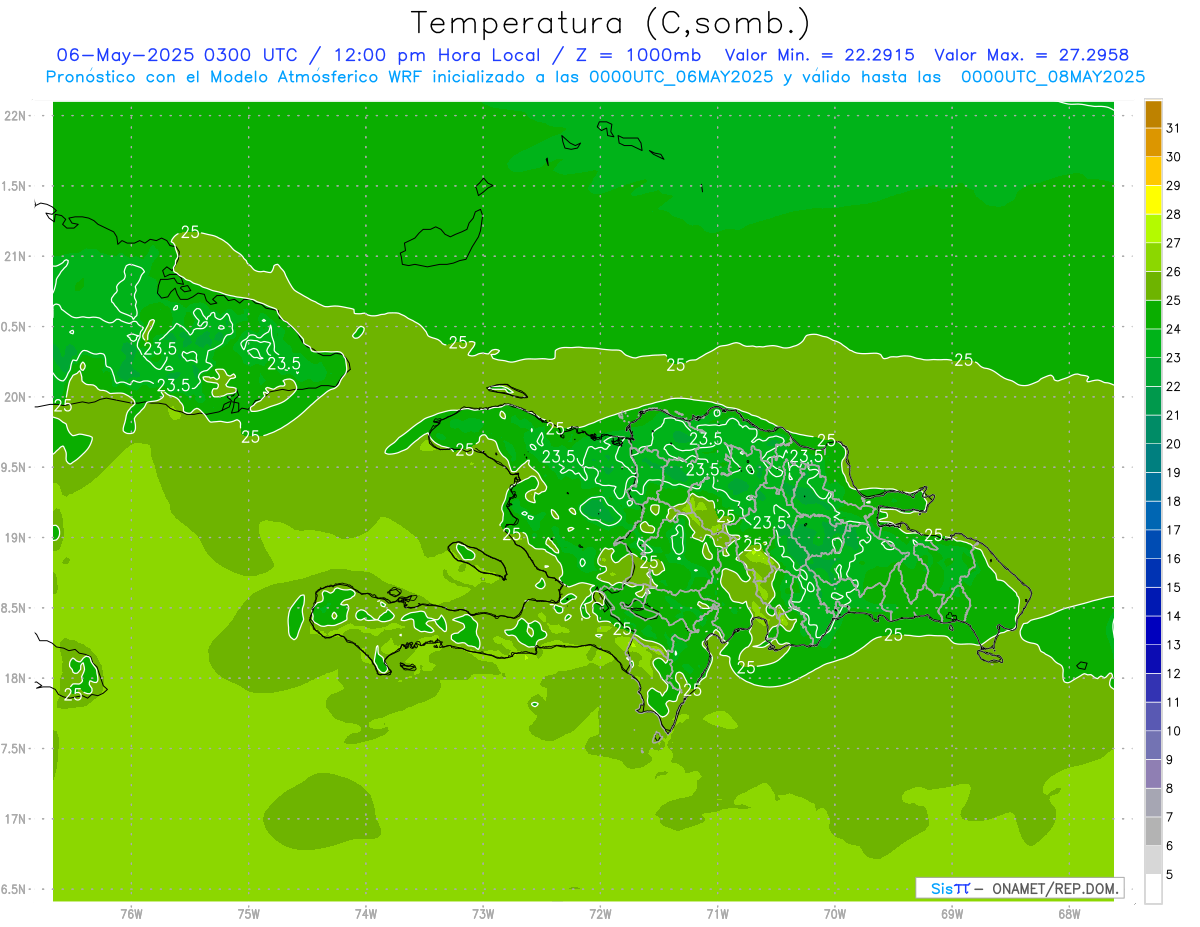Select the "Valor Min. = 22.2915" value
1200x927 pixels.
[819, 55]
